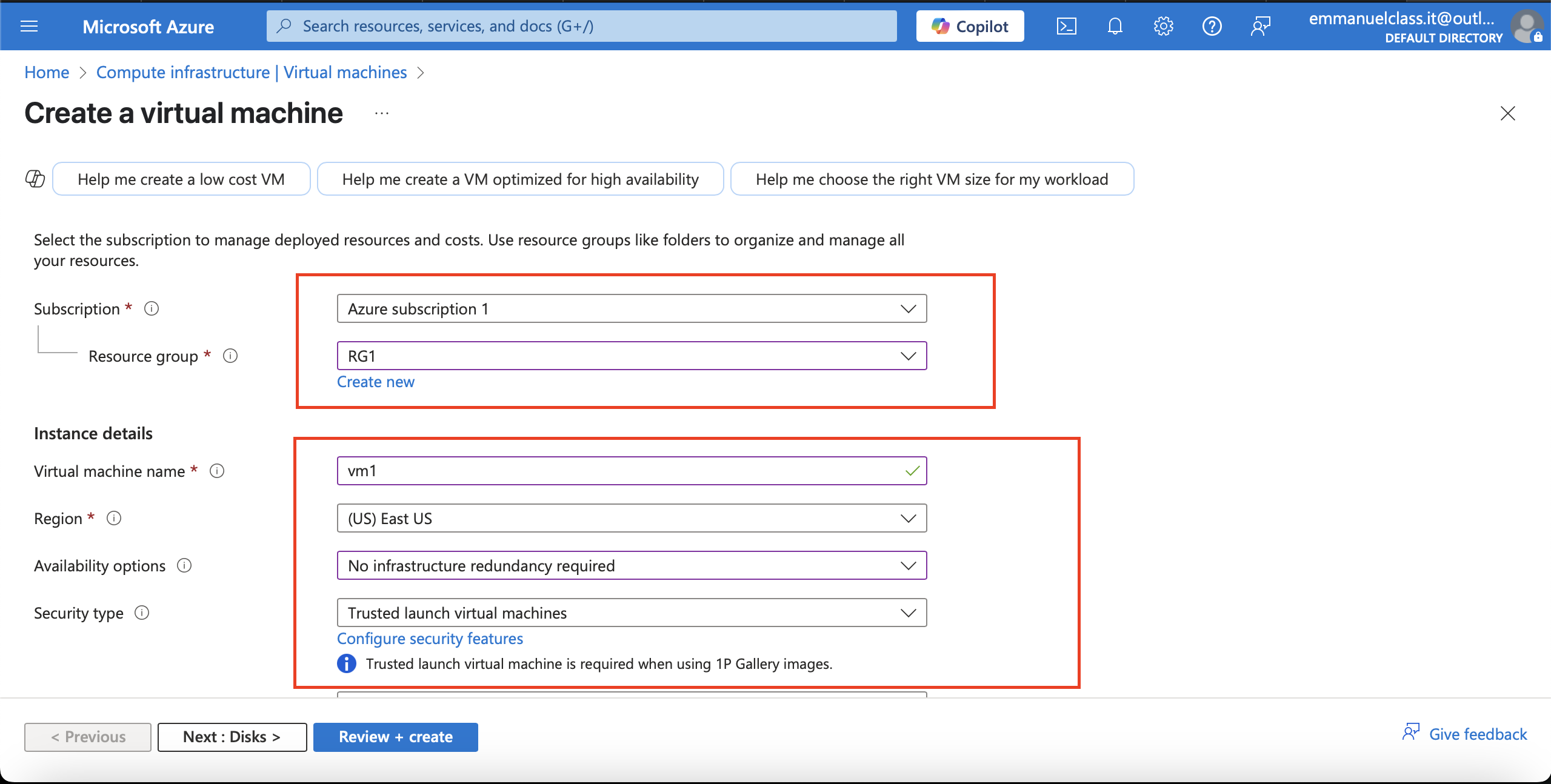Open the notifications bell
1551x784 pixels.
[1115, 26]
